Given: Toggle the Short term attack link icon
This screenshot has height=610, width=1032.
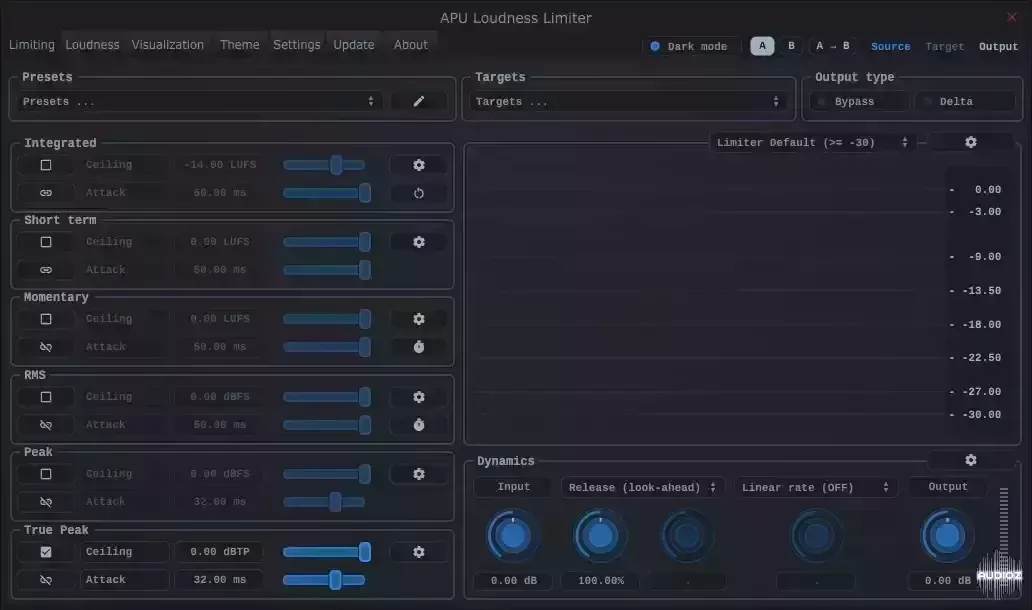Looking at the screenshot, I should 45,270.
